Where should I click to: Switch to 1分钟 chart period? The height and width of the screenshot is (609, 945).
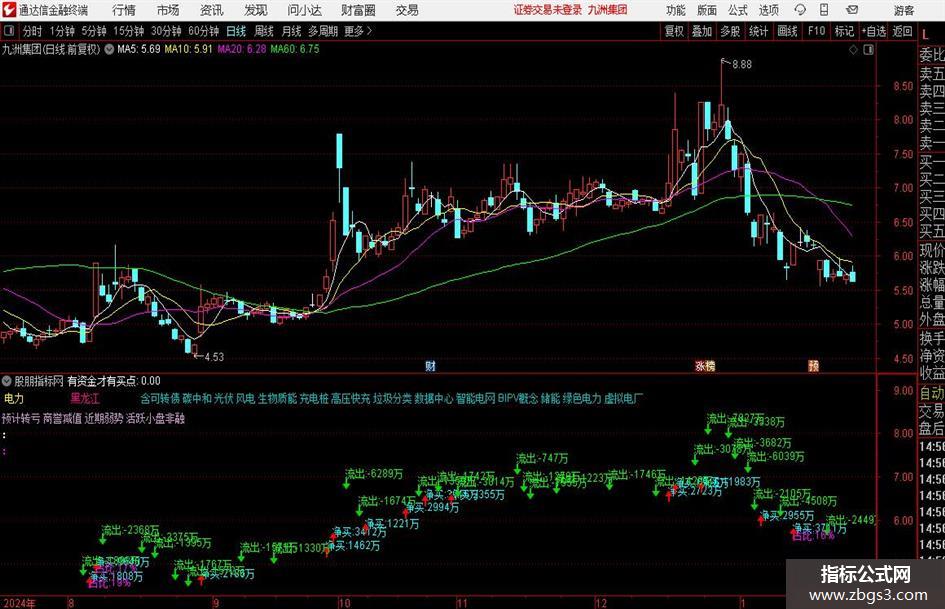[61, 31]
